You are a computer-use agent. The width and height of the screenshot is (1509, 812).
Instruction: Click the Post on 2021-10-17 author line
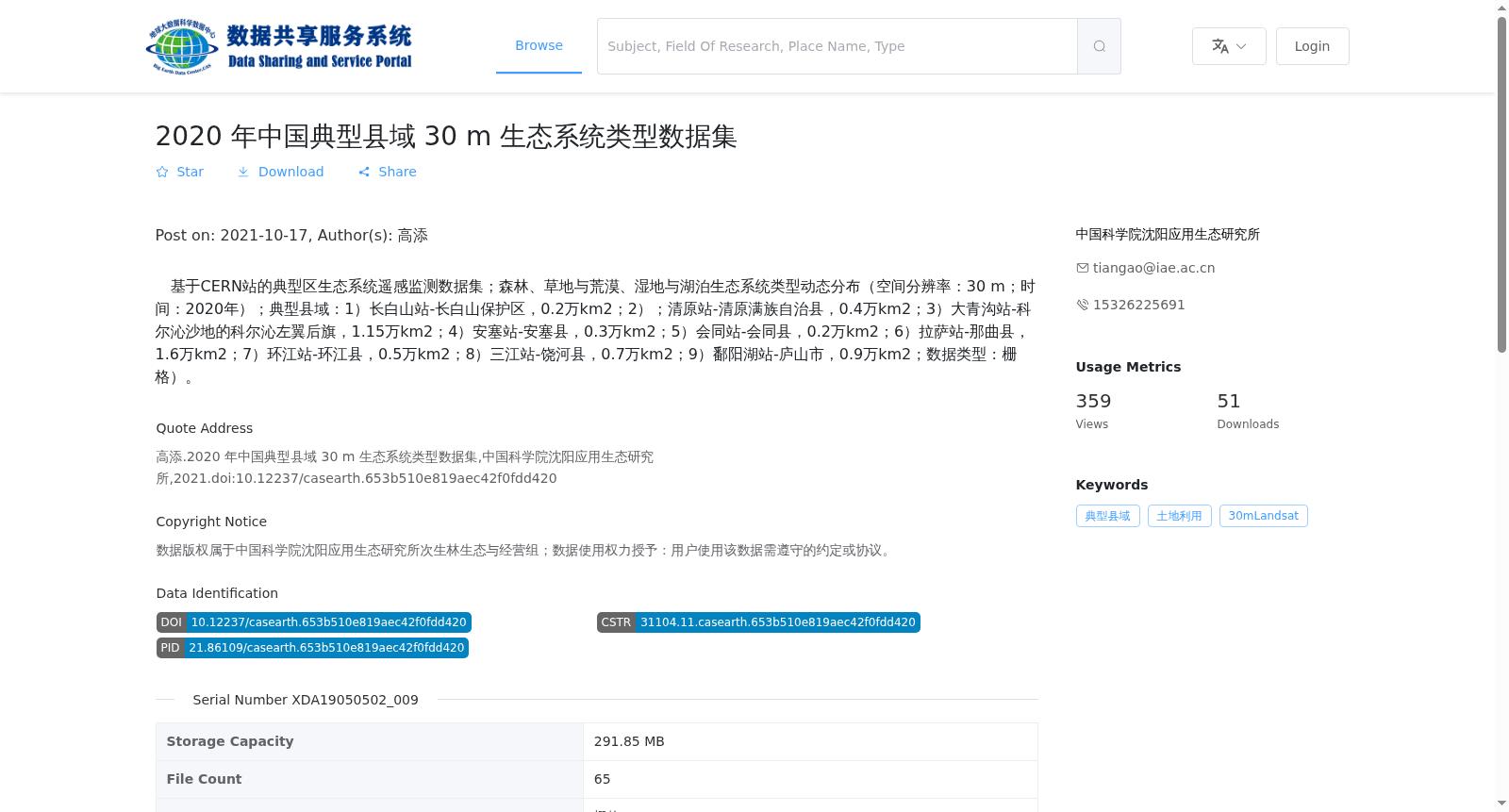[x=291, y=235]
